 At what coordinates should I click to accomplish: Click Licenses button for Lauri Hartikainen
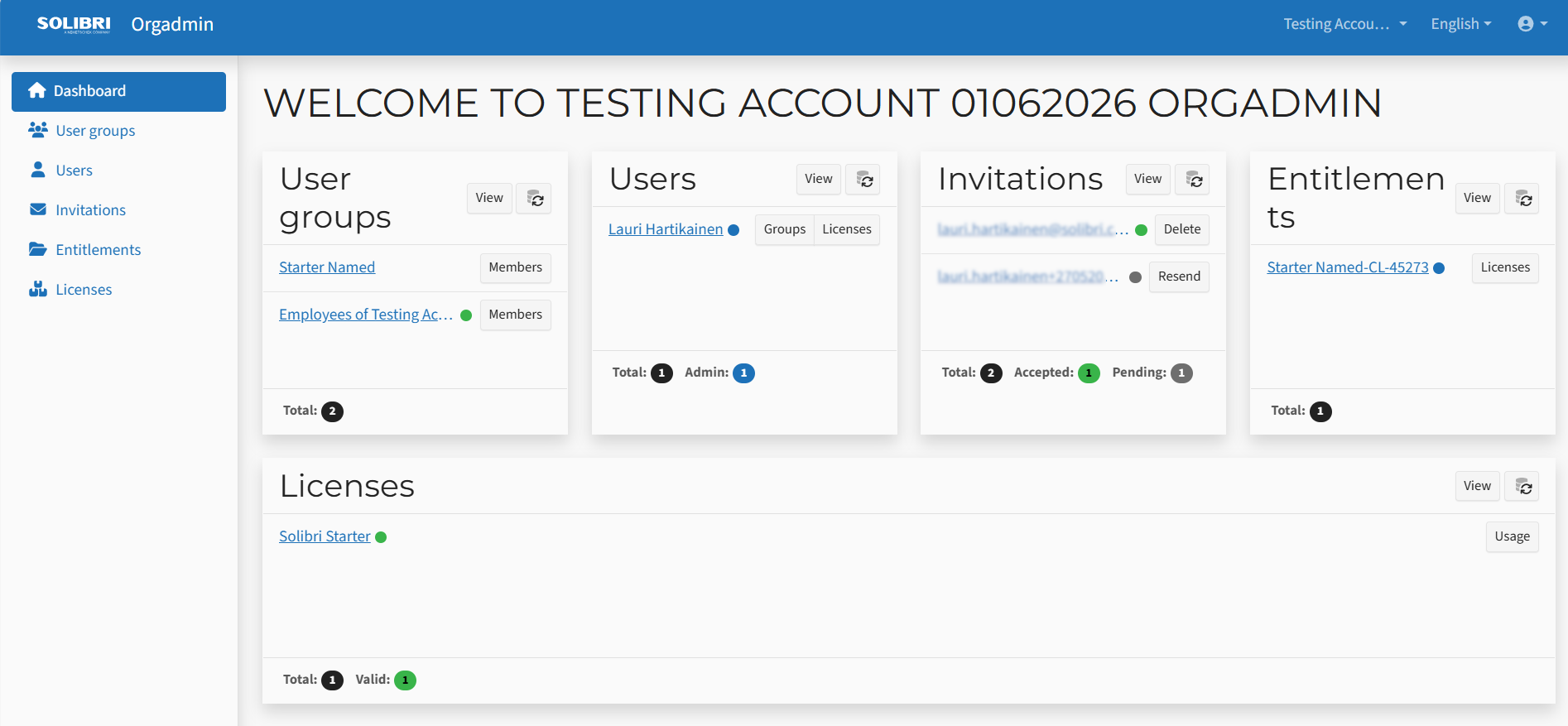coord(847,229)
